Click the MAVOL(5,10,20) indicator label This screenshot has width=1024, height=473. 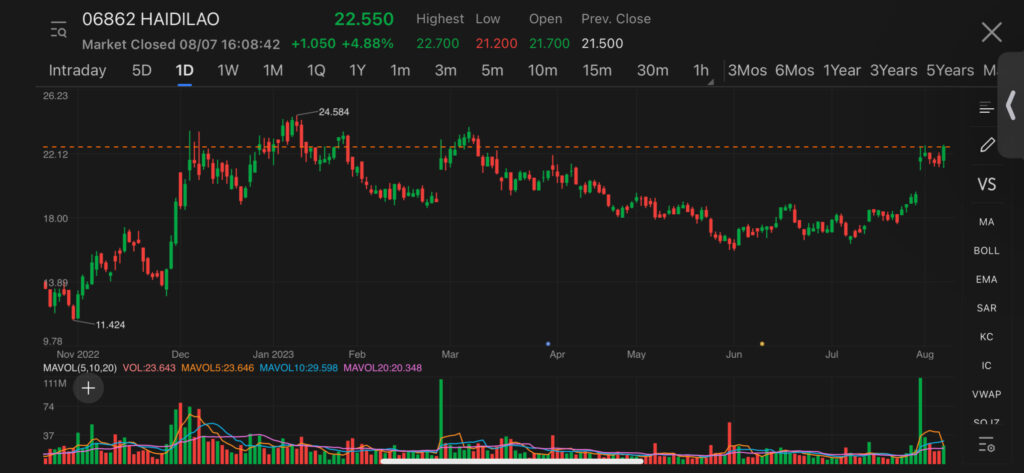click(80, 368)
